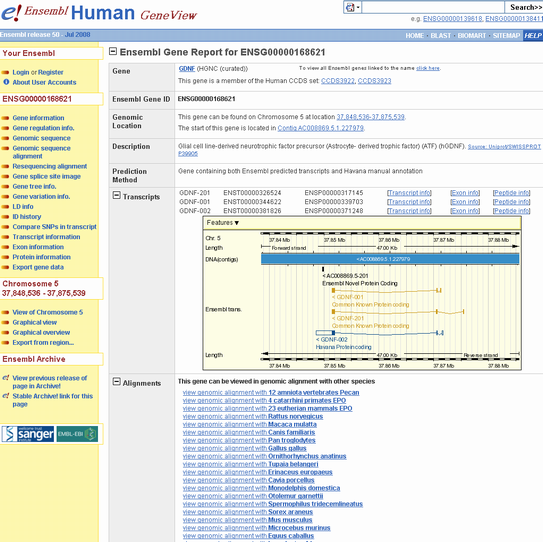Screen dimensions: 543x542
Task: Collapse the Alignments section
Action: coord(117,382)
